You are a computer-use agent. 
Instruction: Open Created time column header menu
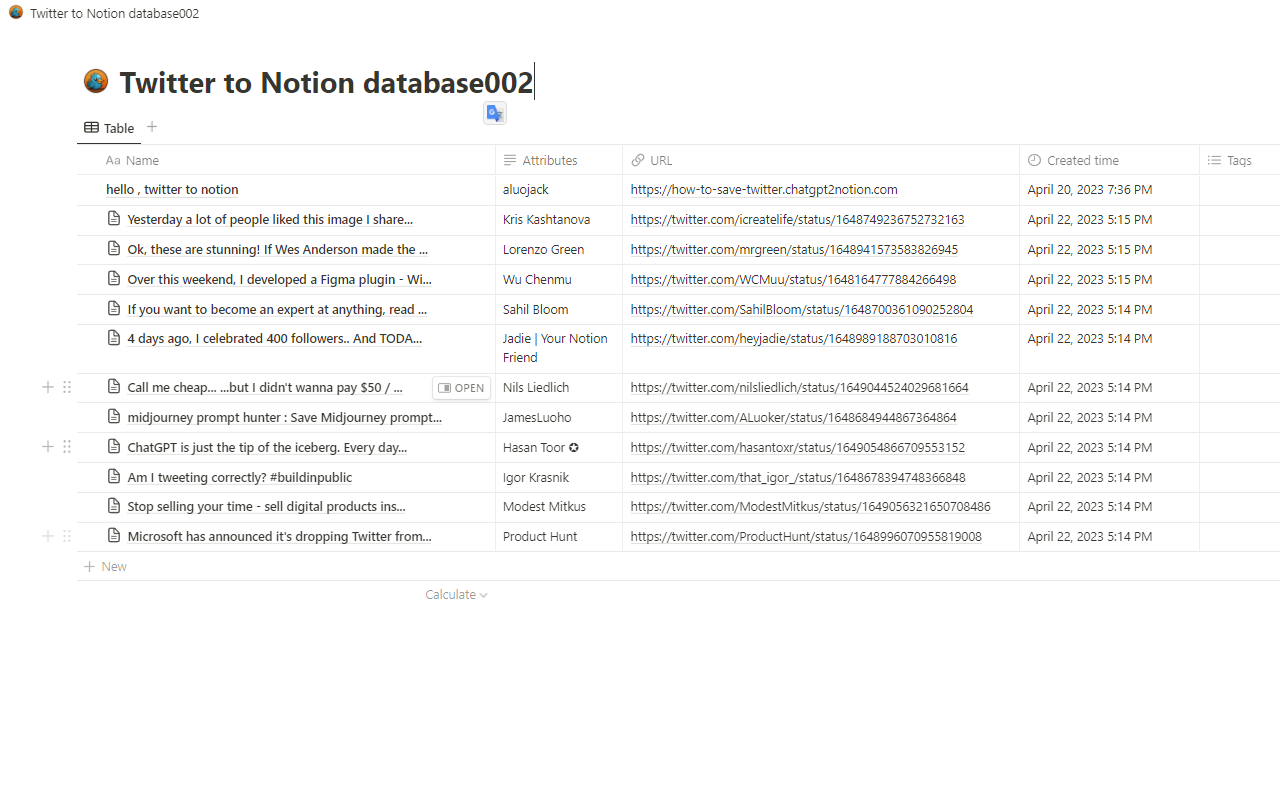tap(1109, 160)
